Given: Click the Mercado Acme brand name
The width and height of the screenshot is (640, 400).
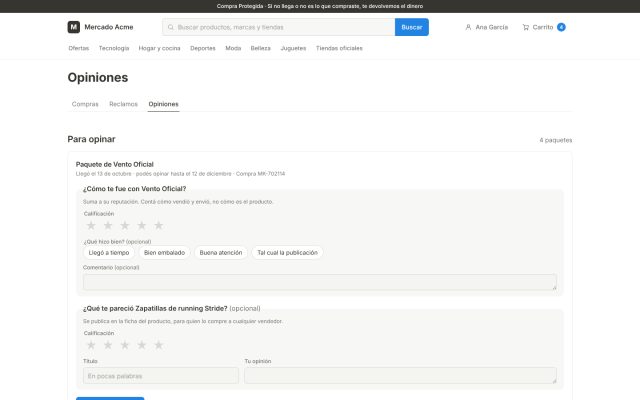Looking at the screenshot, I should click(109, 27).
